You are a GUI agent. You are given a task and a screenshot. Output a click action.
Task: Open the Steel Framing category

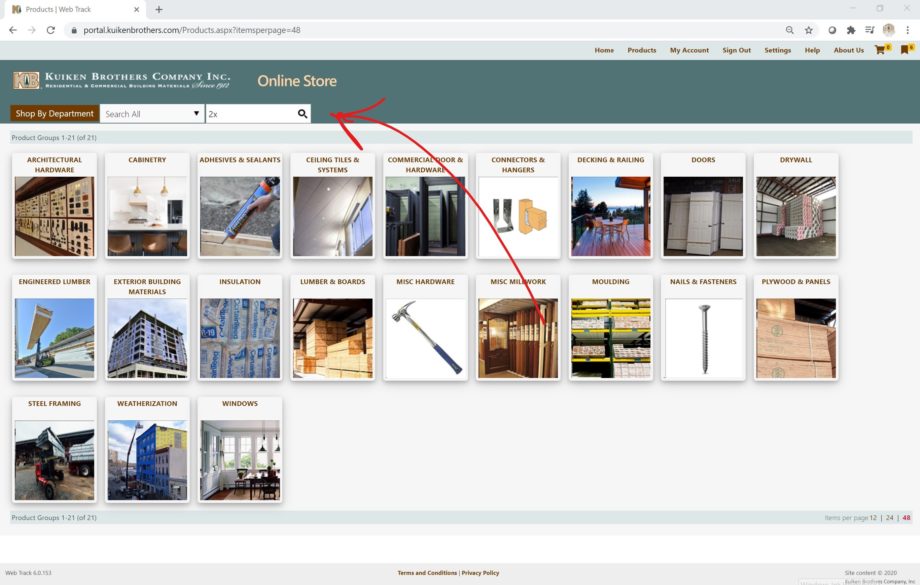55,450
